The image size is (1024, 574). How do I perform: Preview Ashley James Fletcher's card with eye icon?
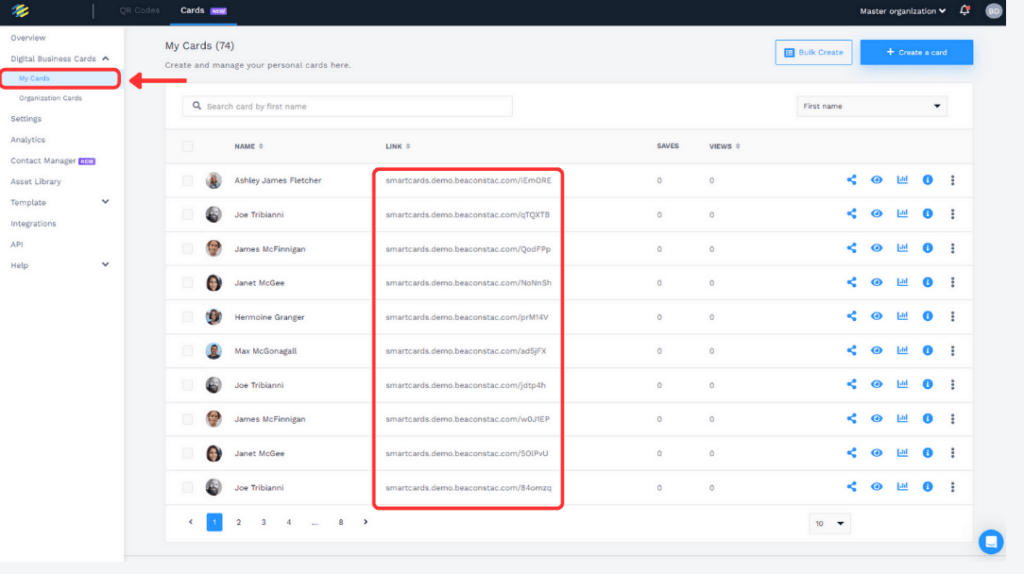[x=876, y=180]
